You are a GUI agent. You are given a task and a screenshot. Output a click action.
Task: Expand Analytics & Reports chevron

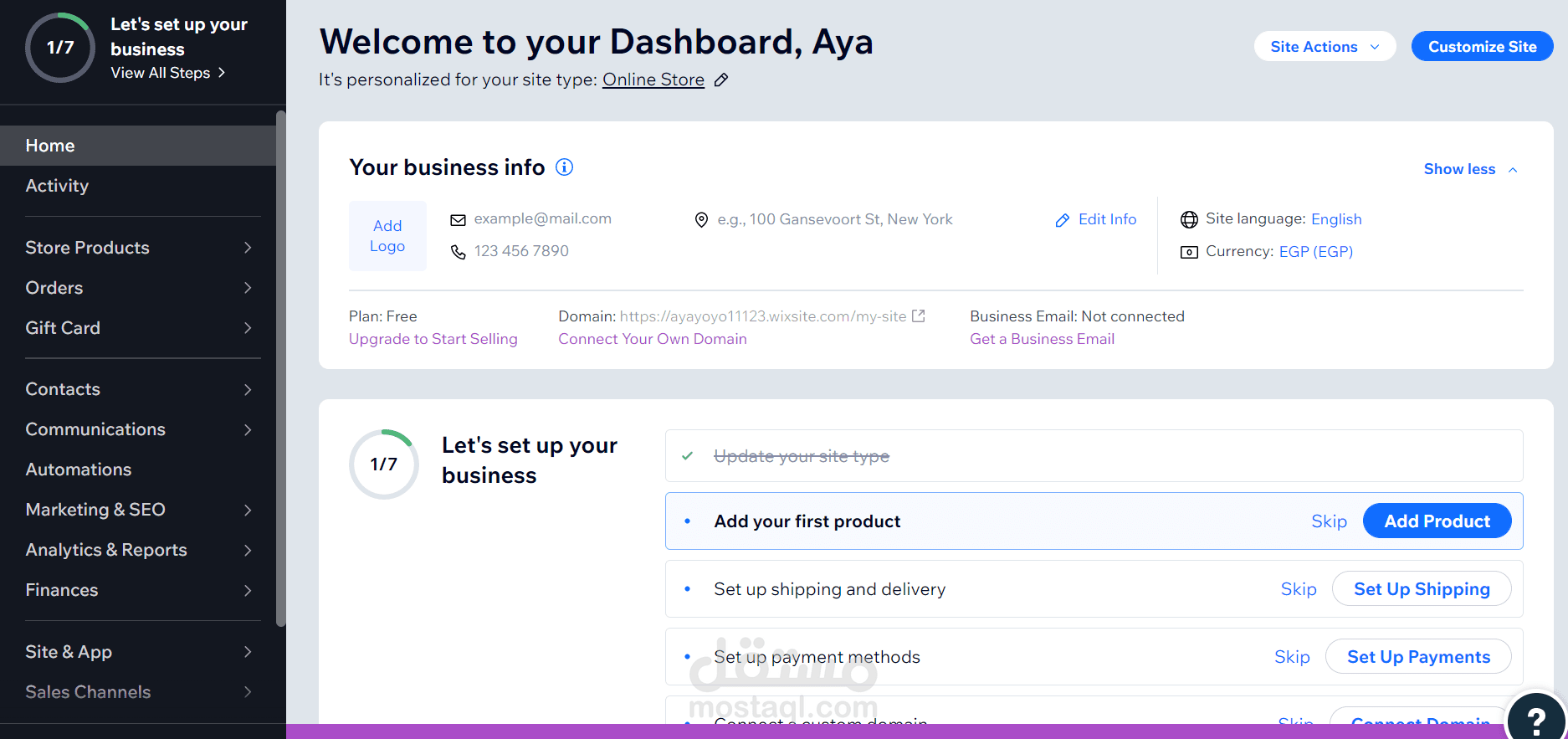[248, 550]
